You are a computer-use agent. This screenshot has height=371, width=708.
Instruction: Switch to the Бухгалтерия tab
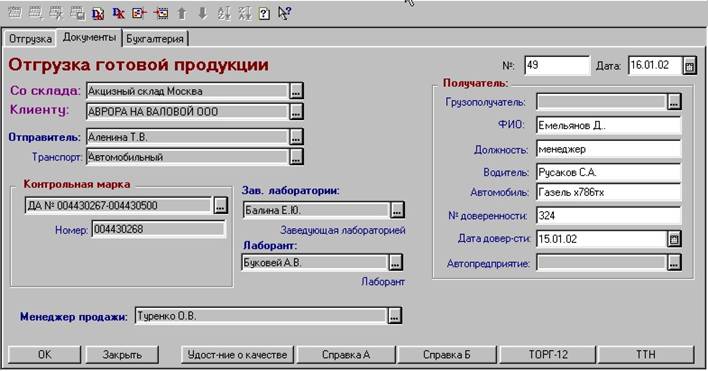click(155, 39)
